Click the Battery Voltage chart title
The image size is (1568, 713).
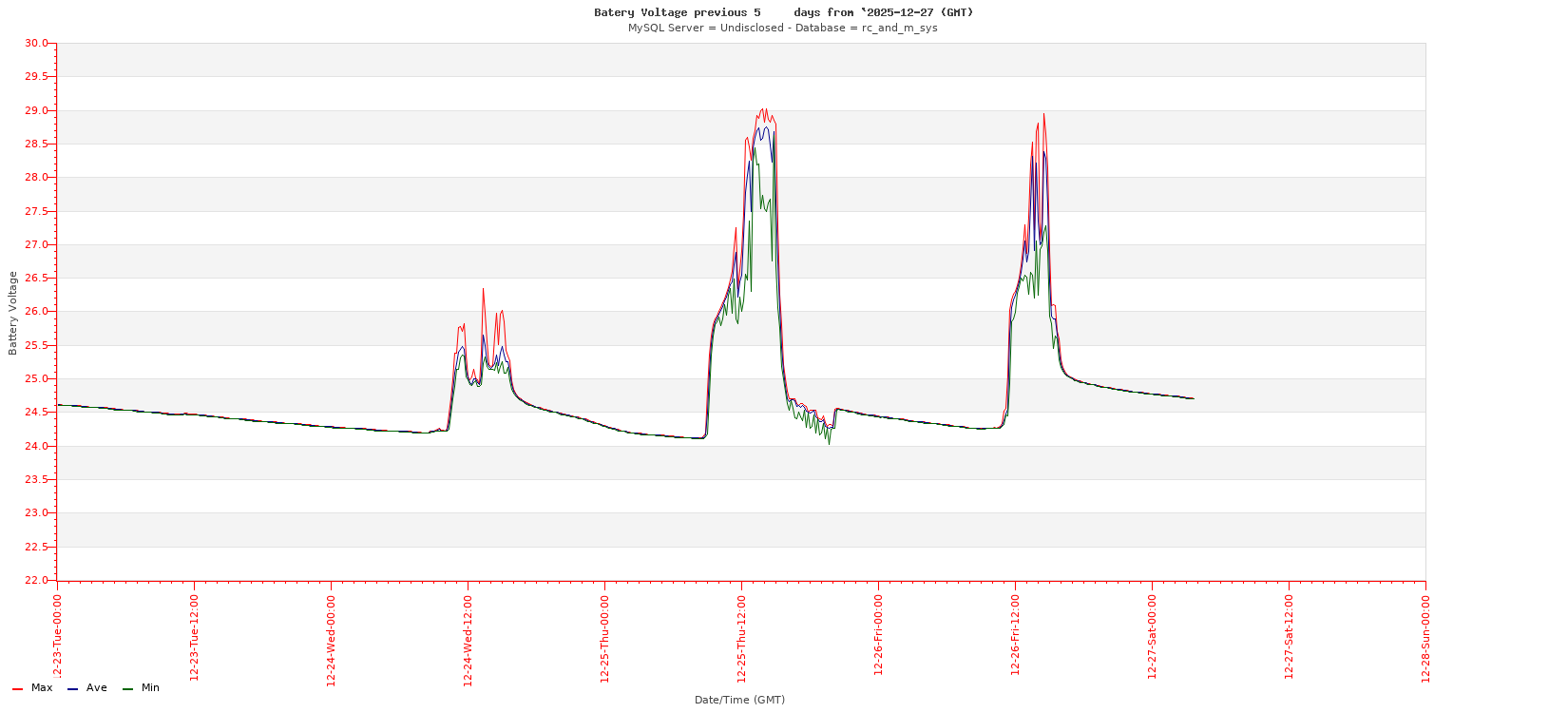click(x=783, y=12)
